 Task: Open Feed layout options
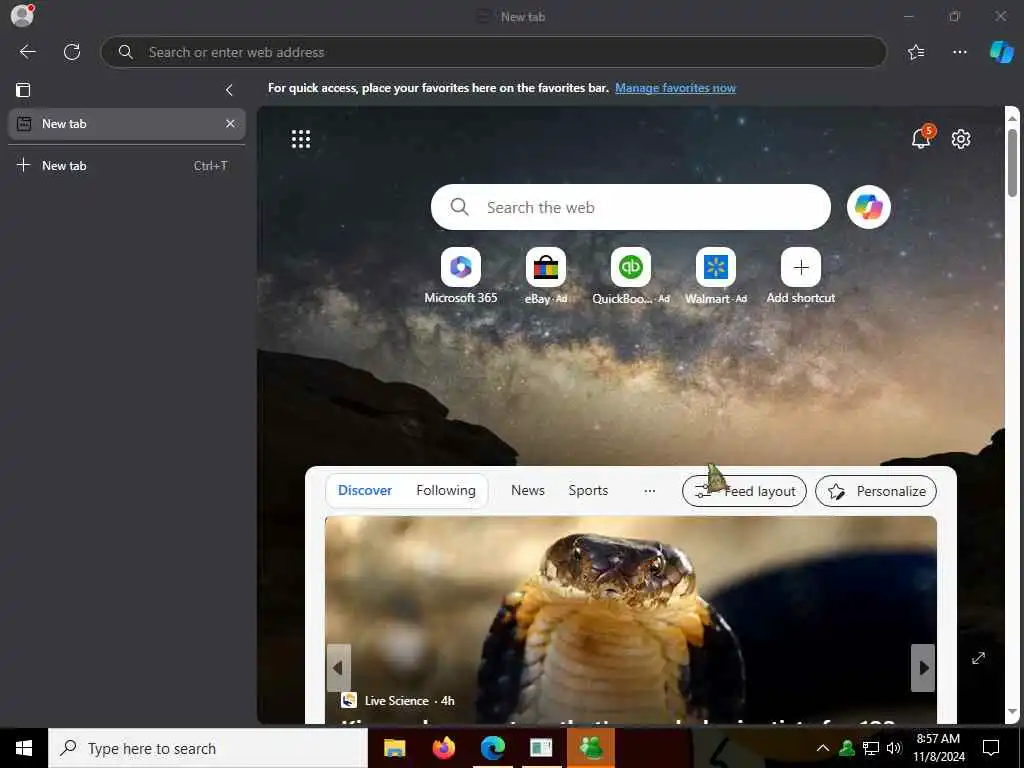pyautogui.click(x=744, y=491)
